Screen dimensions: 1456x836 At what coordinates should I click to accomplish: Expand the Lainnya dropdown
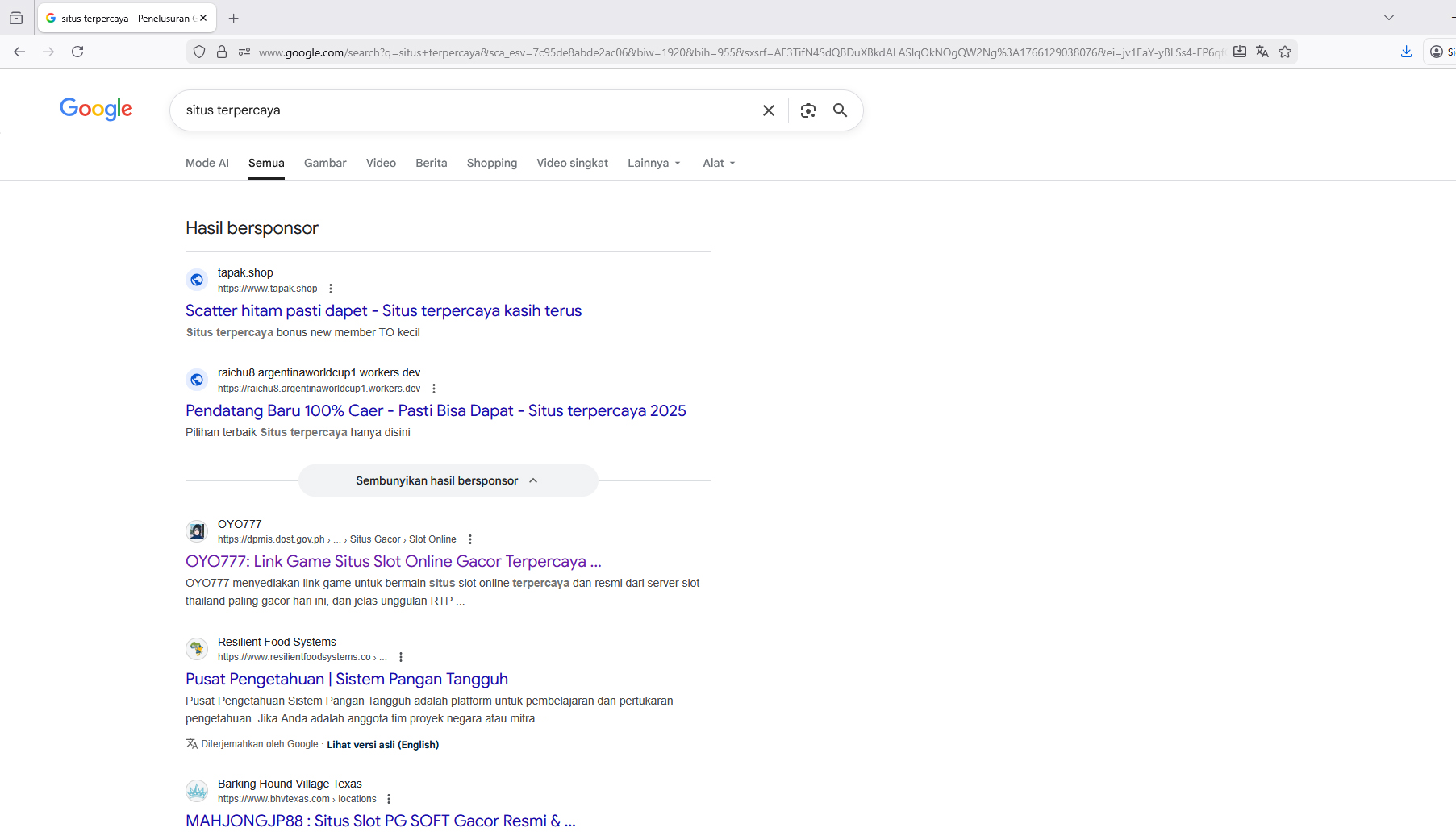point(654,163)
